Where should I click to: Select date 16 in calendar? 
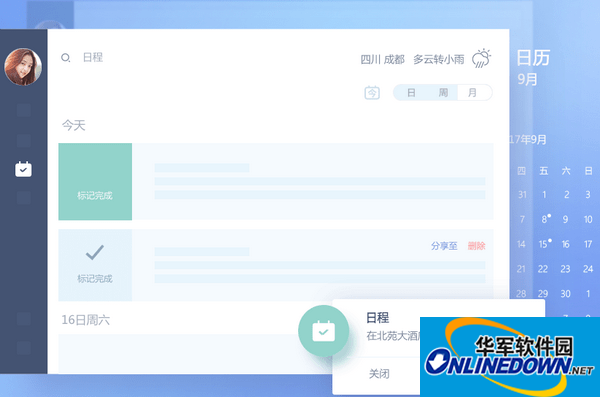566,244
